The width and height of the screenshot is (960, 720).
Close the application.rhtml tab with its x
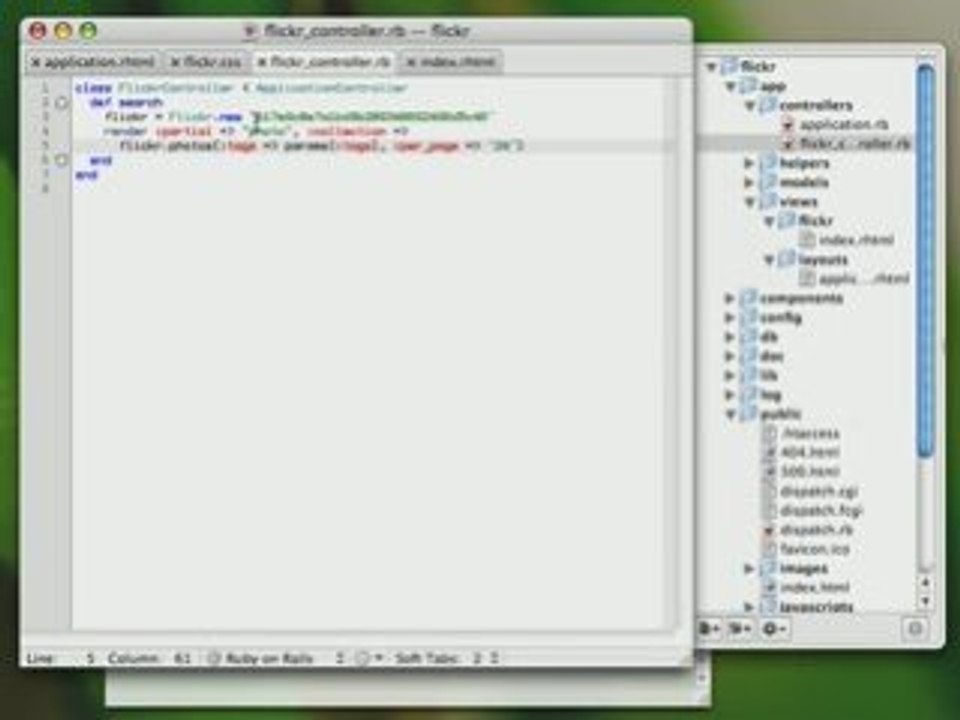pos(36,62)
